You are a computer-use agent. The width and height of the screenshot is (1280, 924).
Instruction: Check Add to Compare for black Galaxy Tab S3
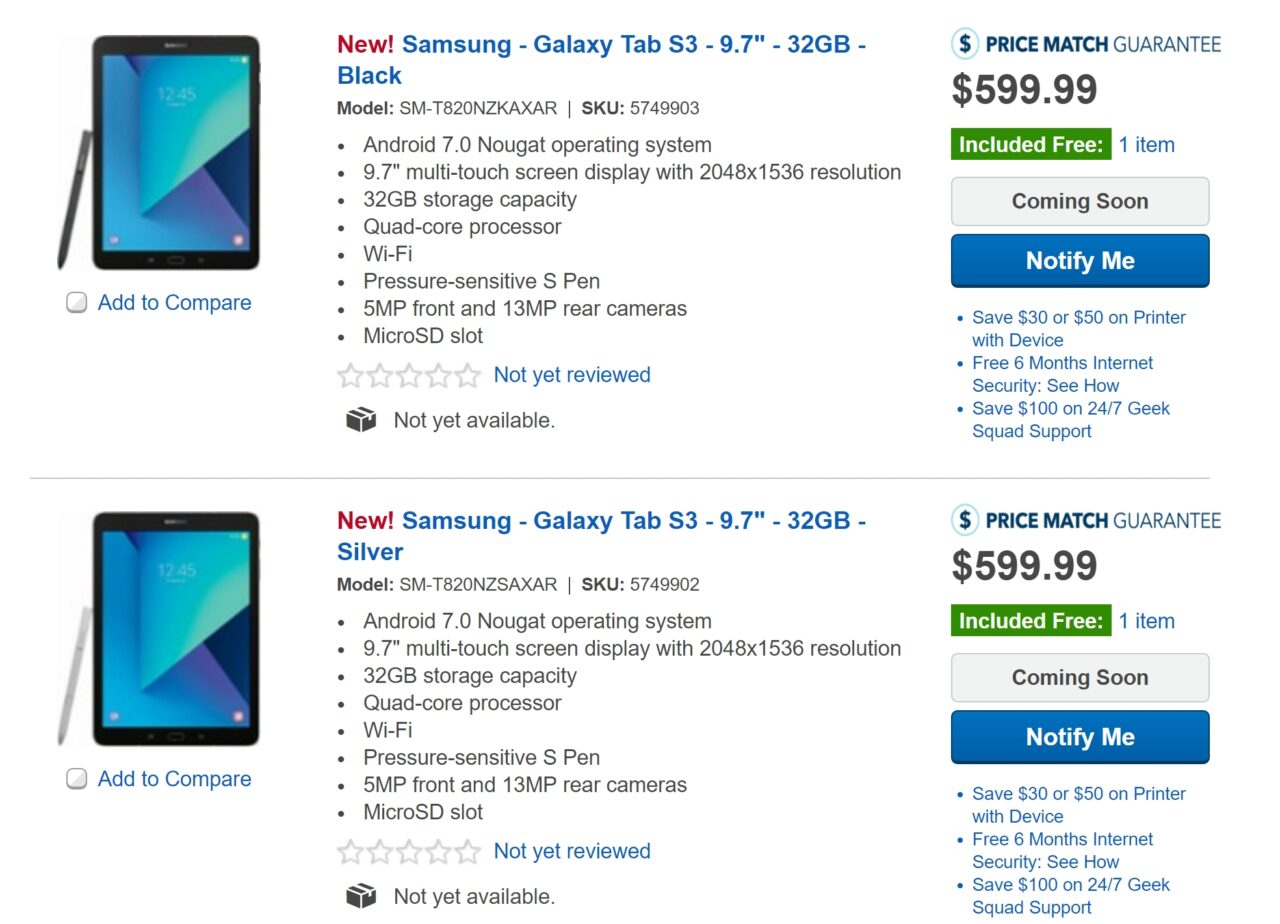point(77,303)
